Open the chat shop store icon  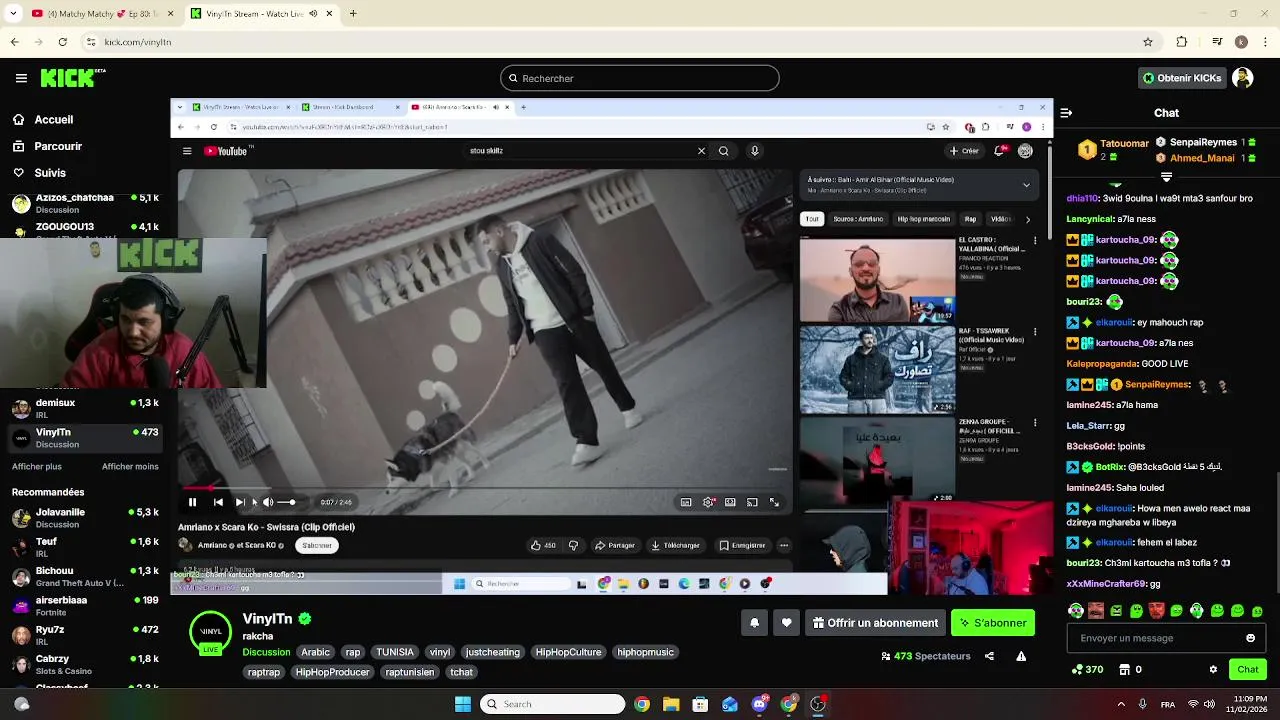1124,669
